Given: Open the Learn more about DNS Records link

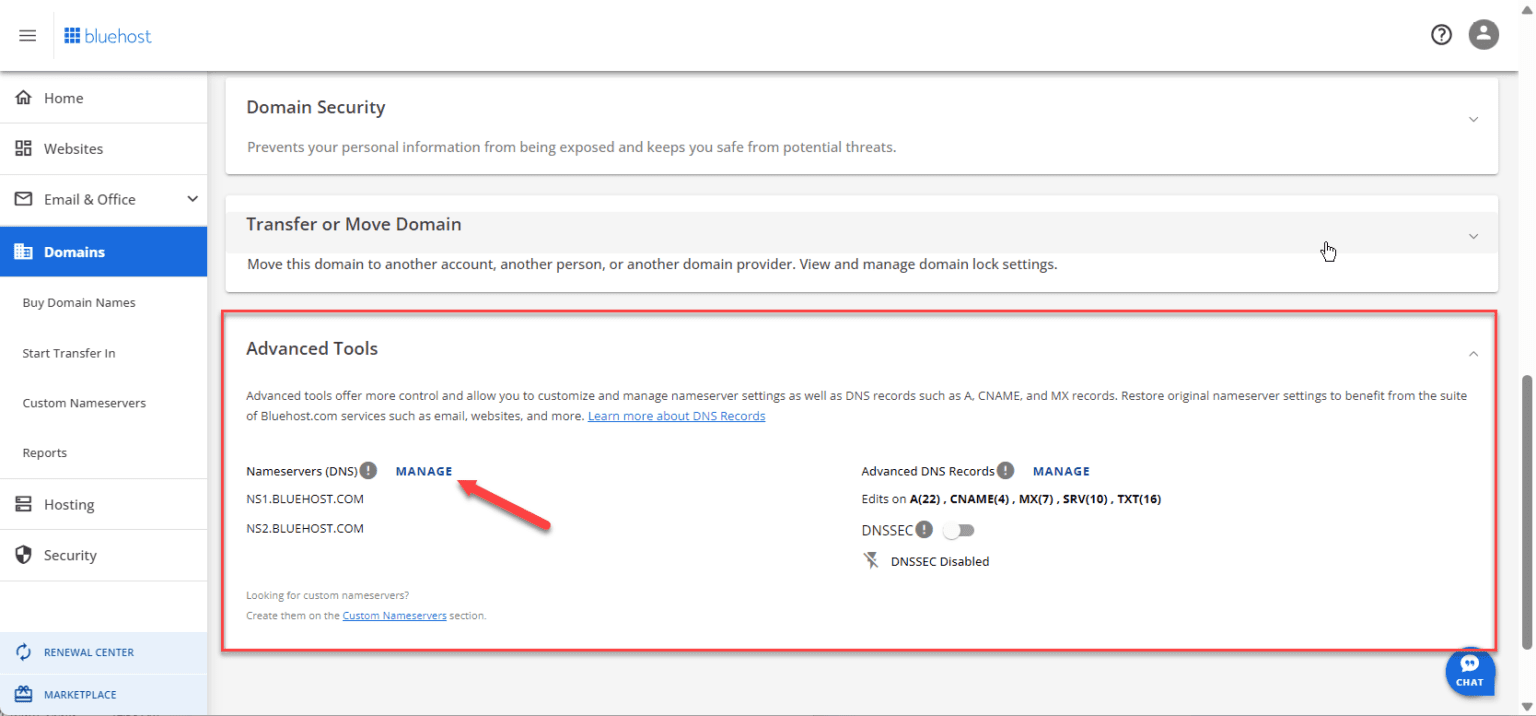Looking at the screenshot, I should [676, 416].
